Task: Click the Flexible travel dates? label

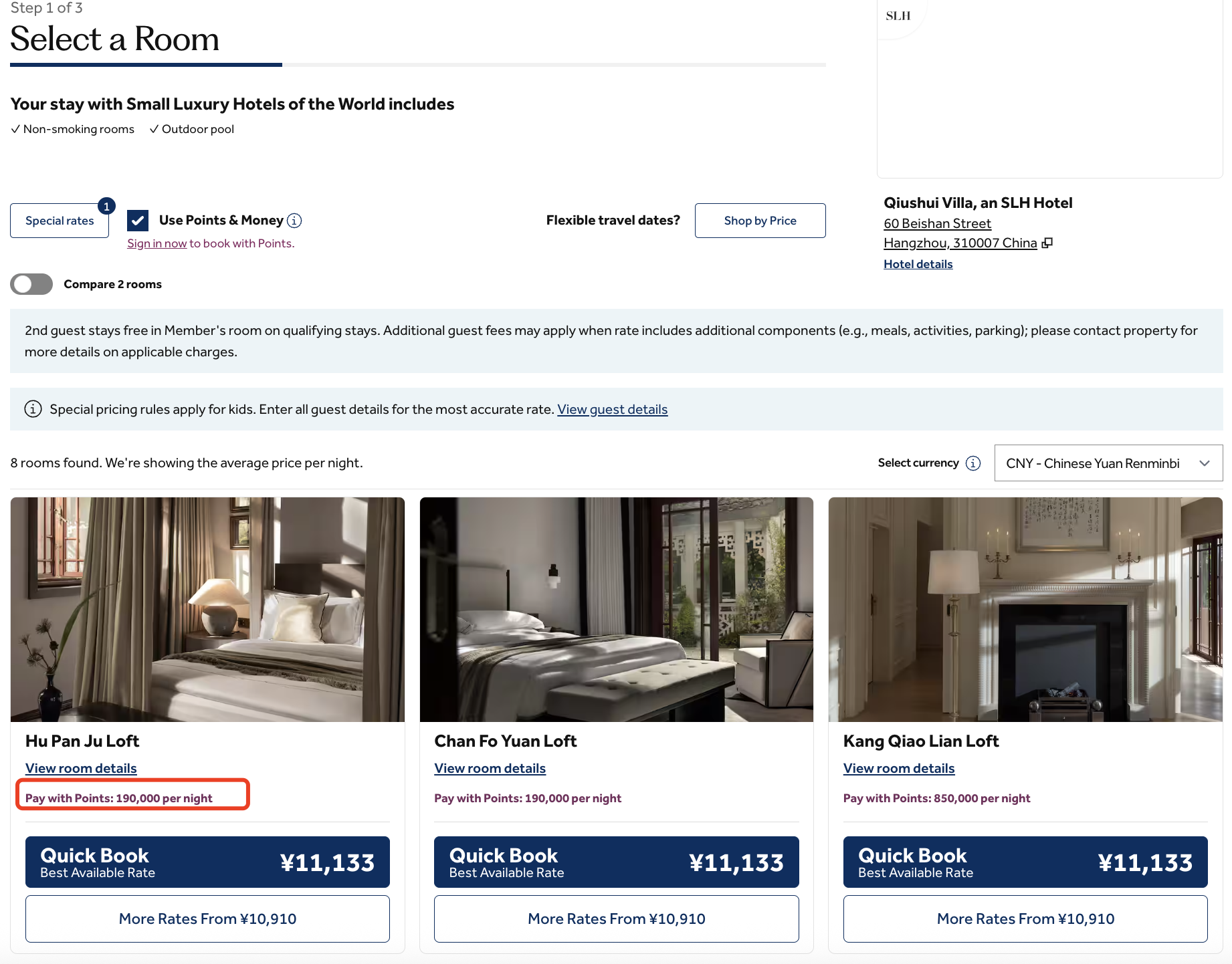Action: pyautogui.click(x=613, y=221)
